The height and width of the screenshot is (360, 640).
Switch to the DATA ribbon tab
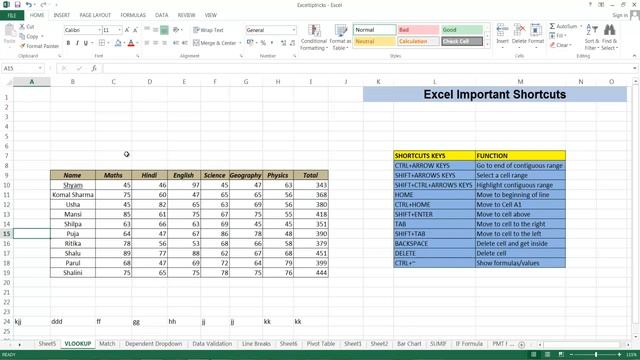[x=162, y=15]
